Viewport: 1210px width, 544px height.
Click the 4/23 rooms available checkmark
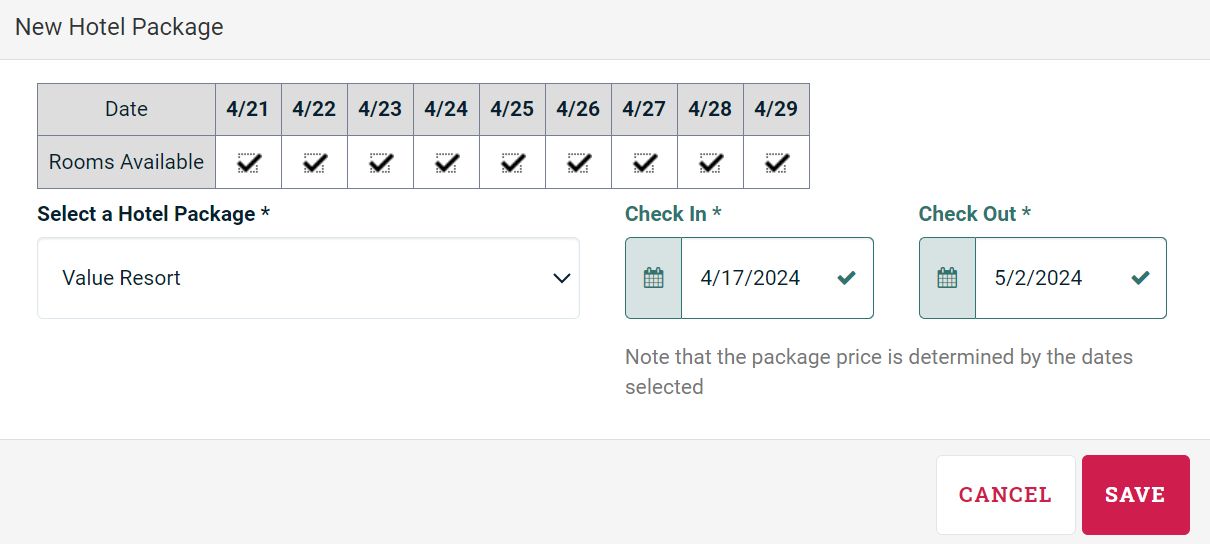[381, 162]
